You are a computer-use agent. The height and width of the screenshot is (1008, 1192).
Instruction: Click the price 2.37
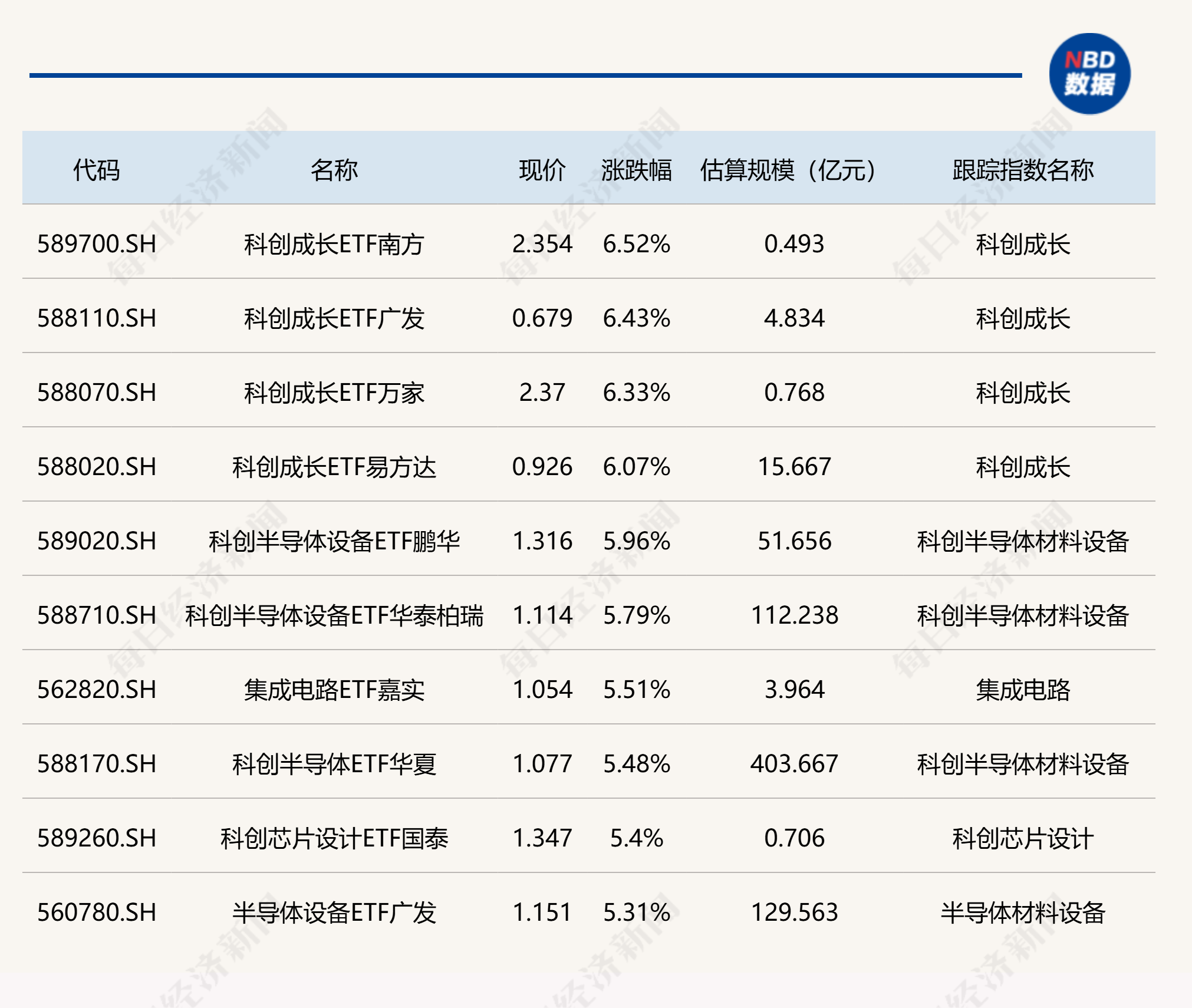pos(542,393)
